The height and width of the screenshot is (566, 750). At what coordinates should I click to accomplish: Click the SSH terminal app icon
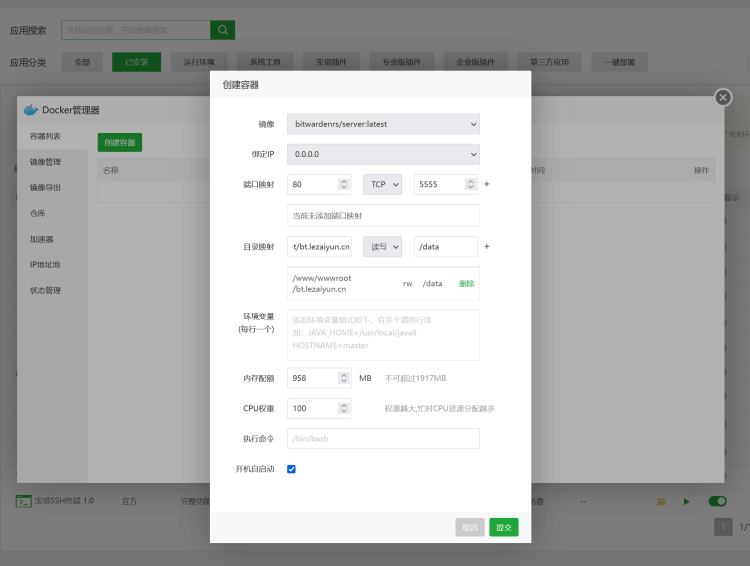click(x=23, y=501)
